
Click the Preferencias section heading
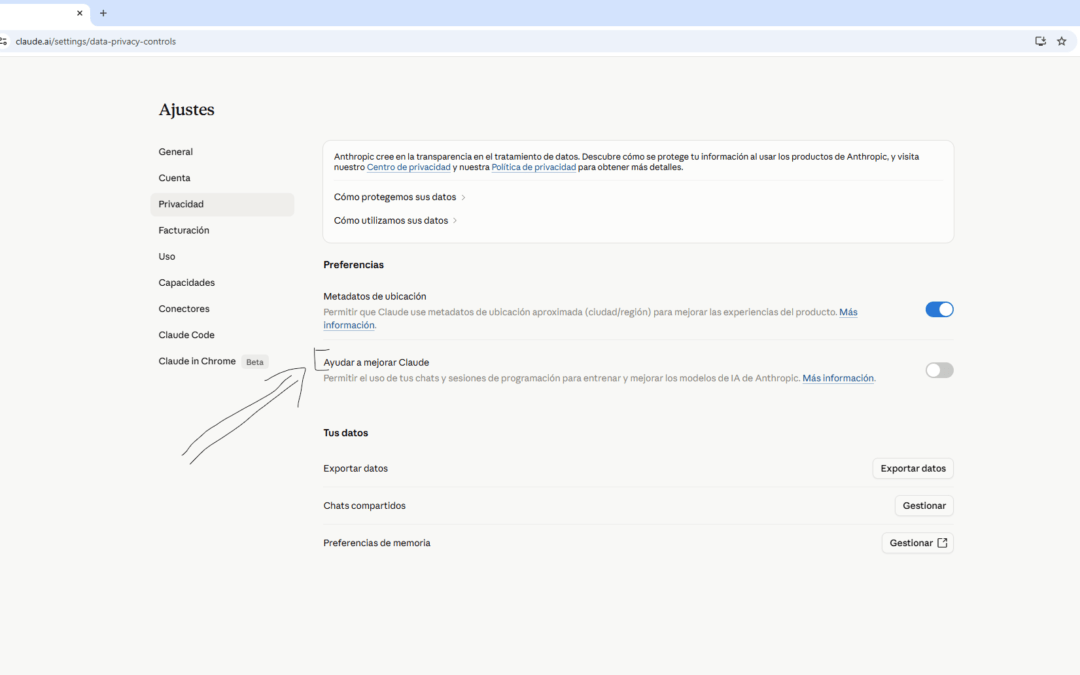point(353,264)
